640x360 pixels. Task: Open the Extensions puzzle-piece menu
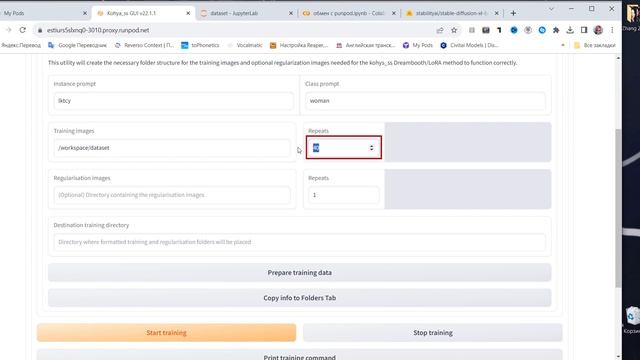coord(556,30)
